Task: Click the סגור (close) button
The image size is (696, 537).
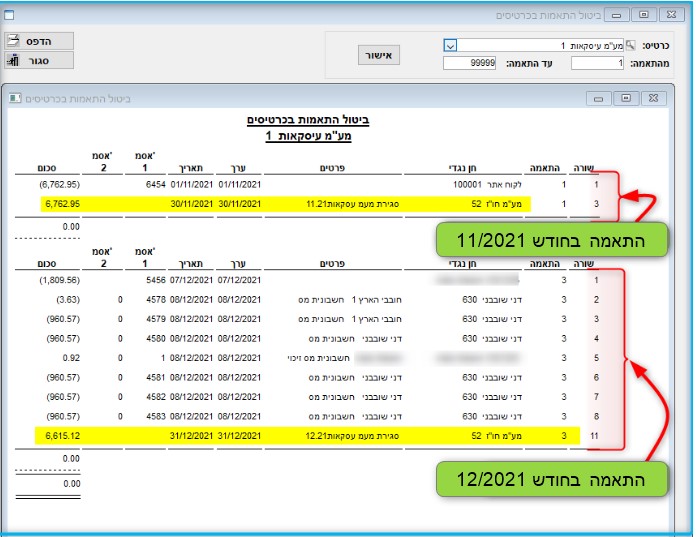Action: (x=39, y=60)
